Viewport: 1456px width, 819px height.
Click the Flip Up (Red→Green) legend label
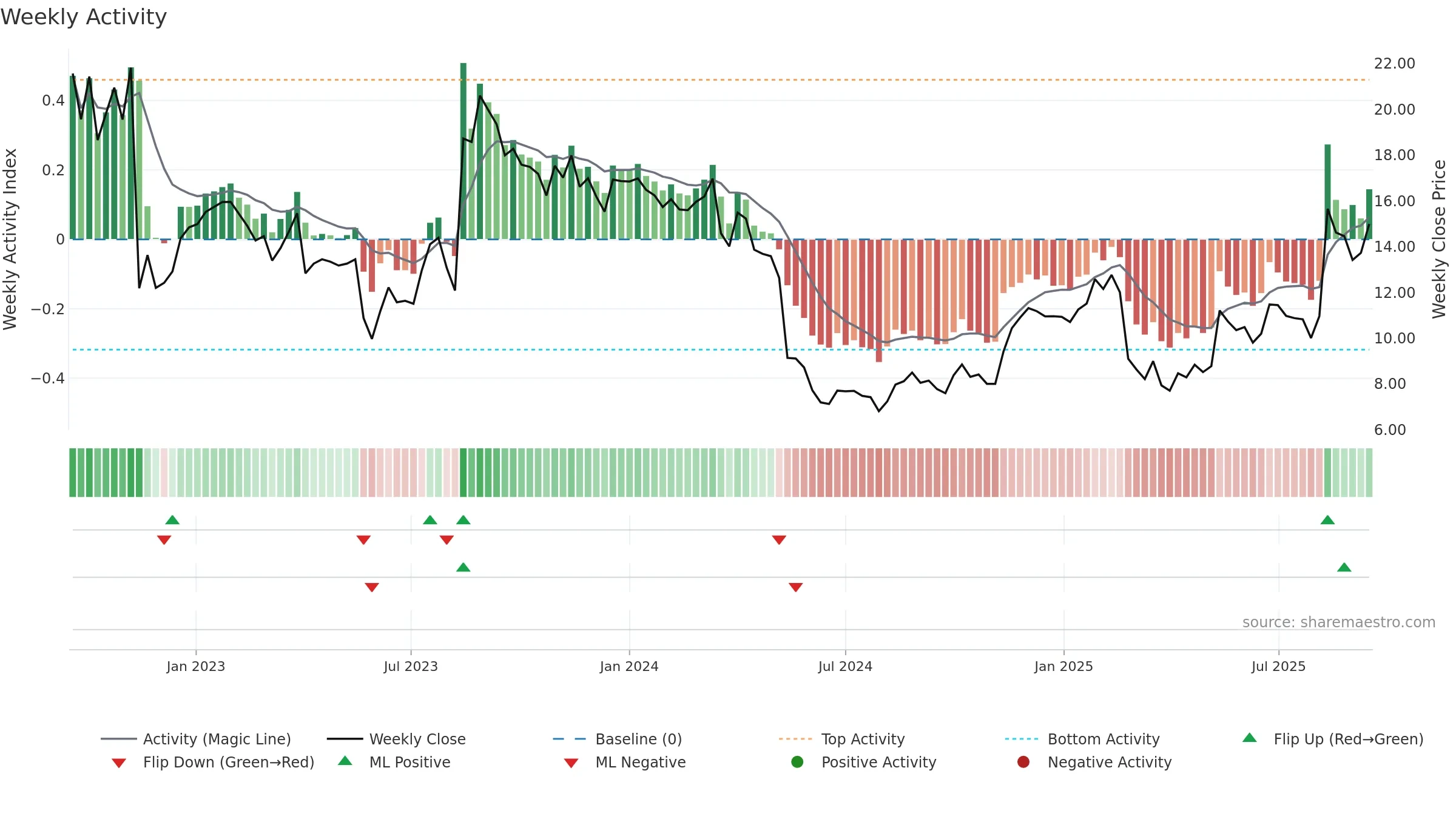coord(1349,739)
